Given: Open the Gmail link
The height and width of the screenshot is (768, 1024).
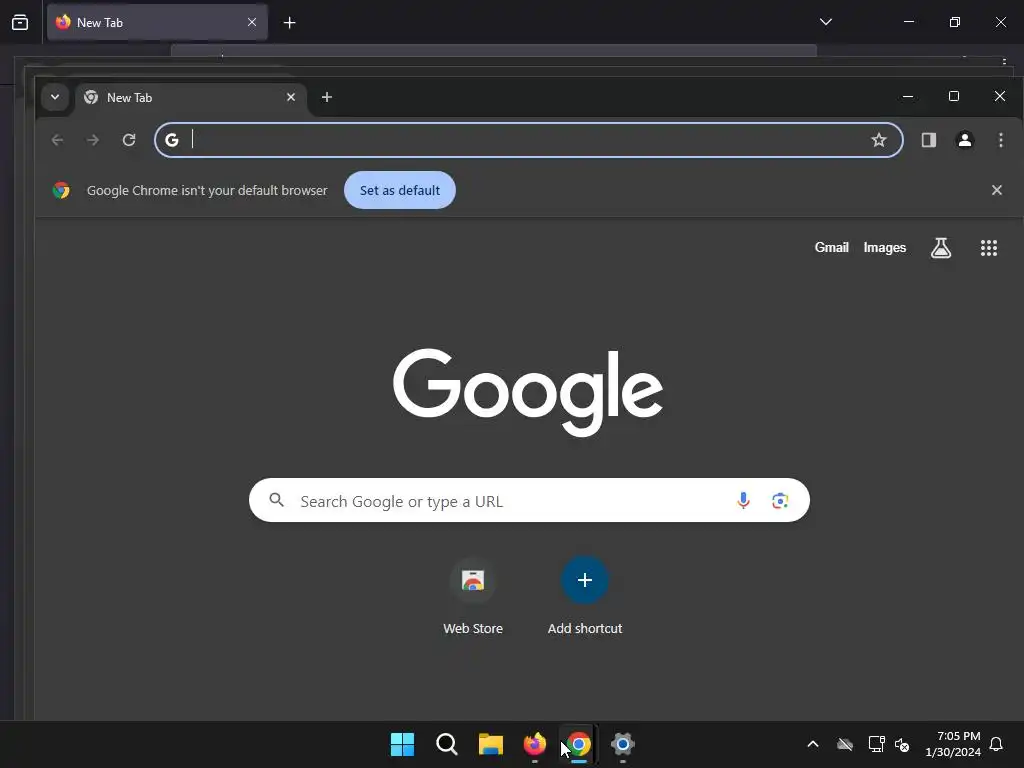Looking at the screenshot, I should point(831,248).
